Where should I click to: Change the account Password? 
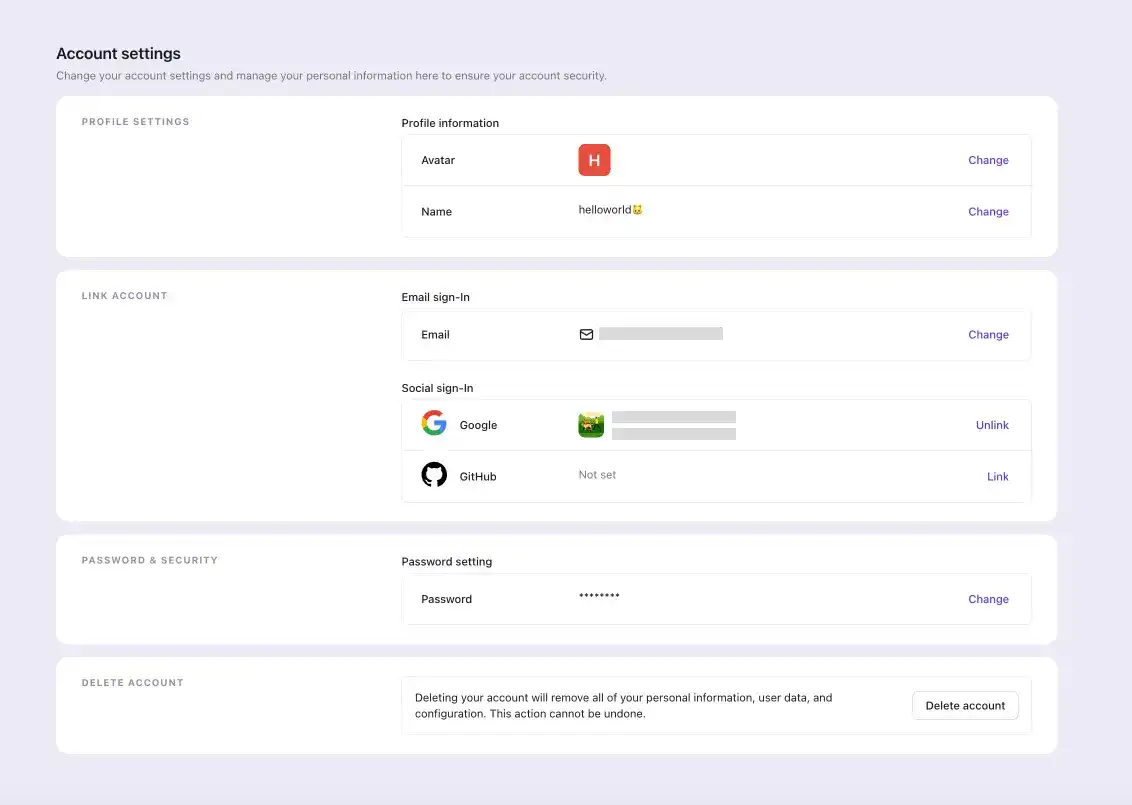point(988,599)
